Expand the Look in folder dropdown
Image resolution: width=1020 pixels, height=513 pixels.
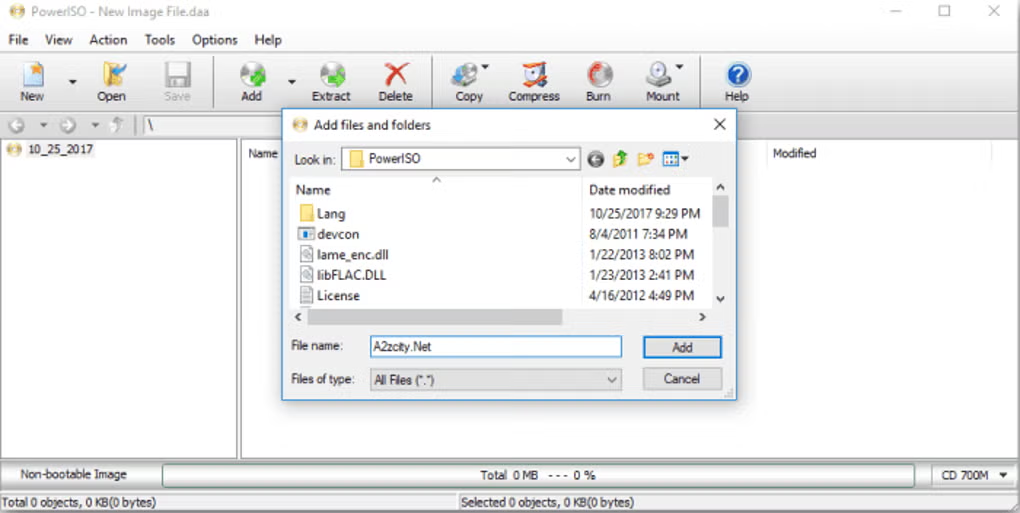570,159
